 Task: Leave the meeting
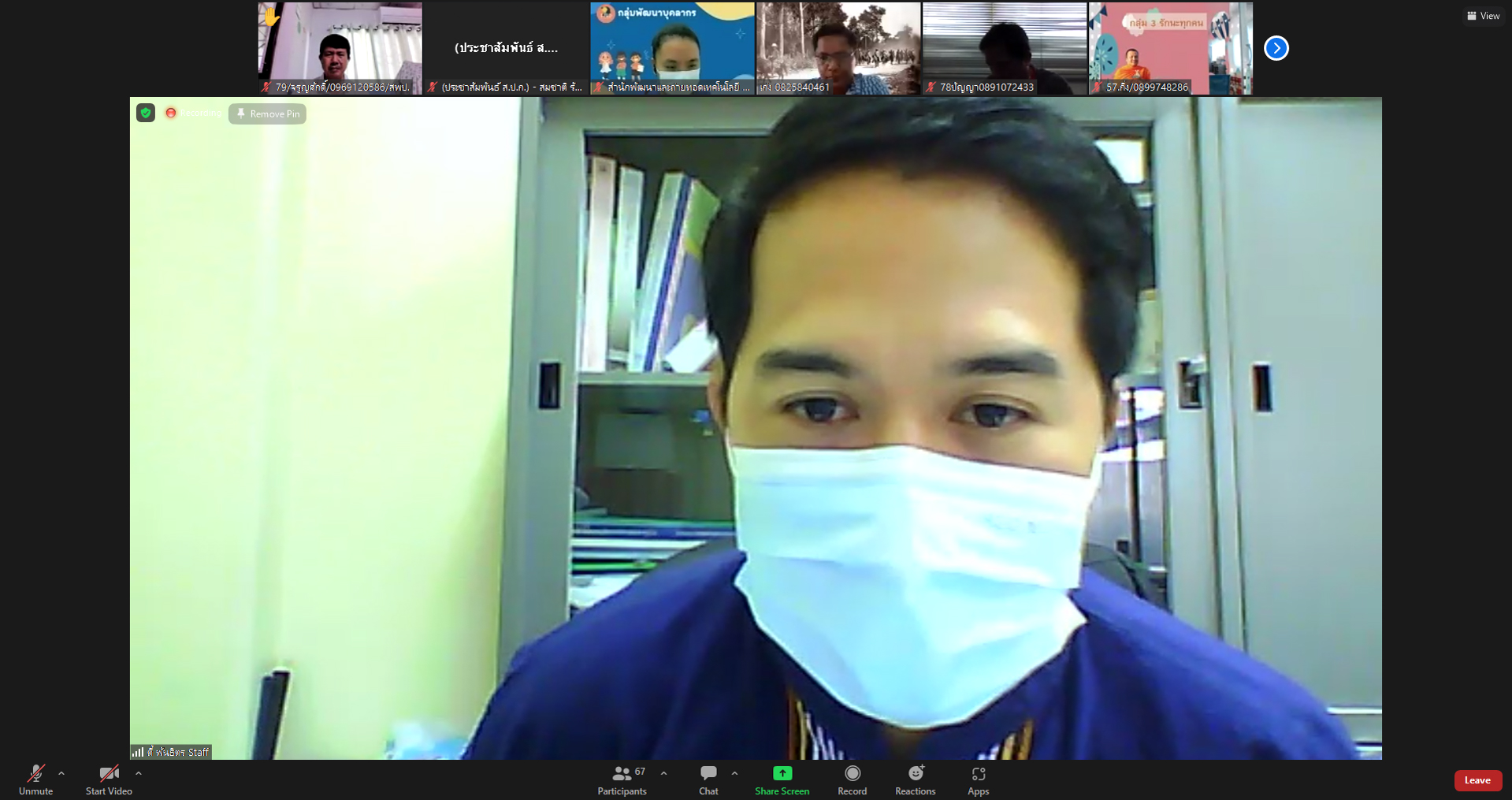[1477, 780]
